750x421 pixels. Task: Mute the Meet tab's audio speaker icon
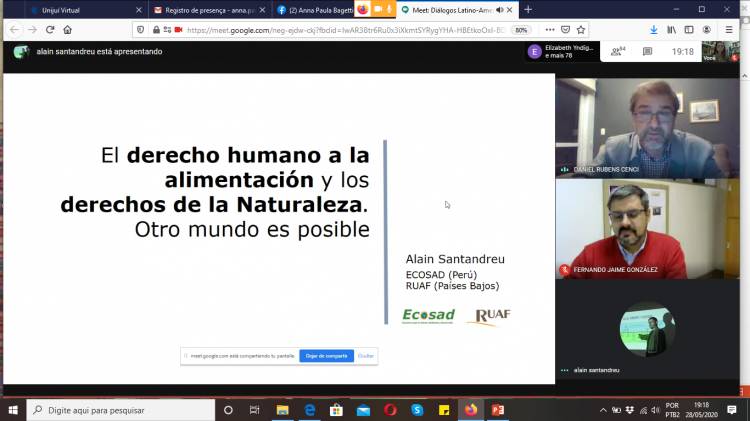point(499,9)
